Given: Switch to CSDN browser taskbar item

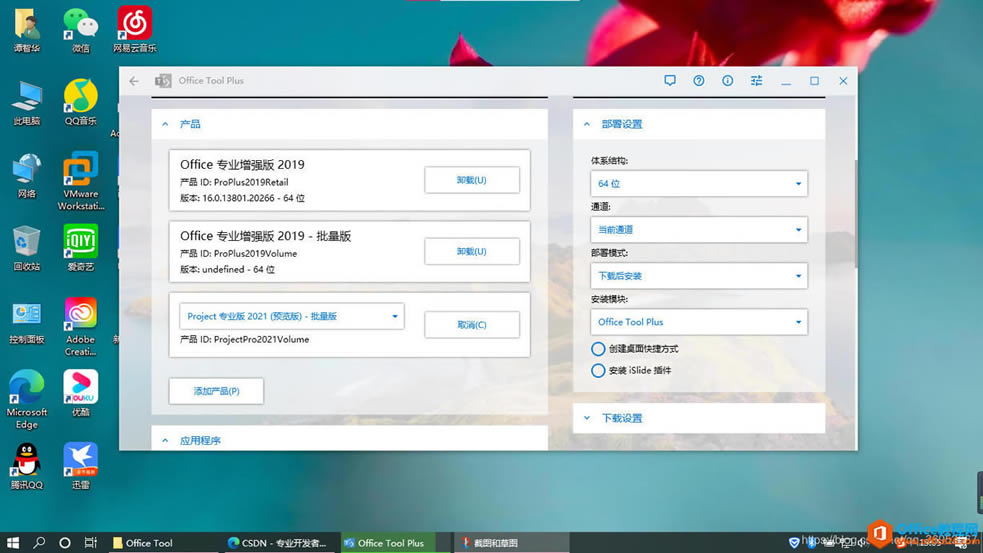Looking at the screenshot, I should (x=277, y=543).
